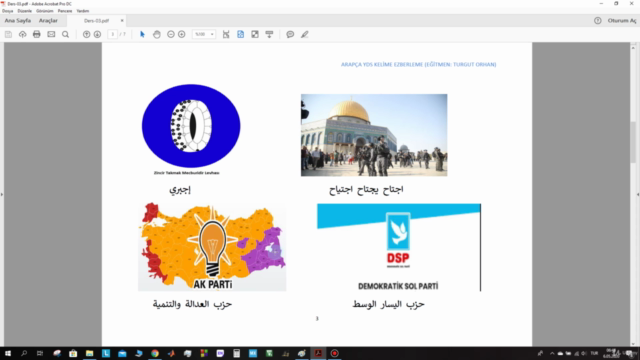
Task: Click the text حزب العدالة والتنمية
Action: point(192,304)
